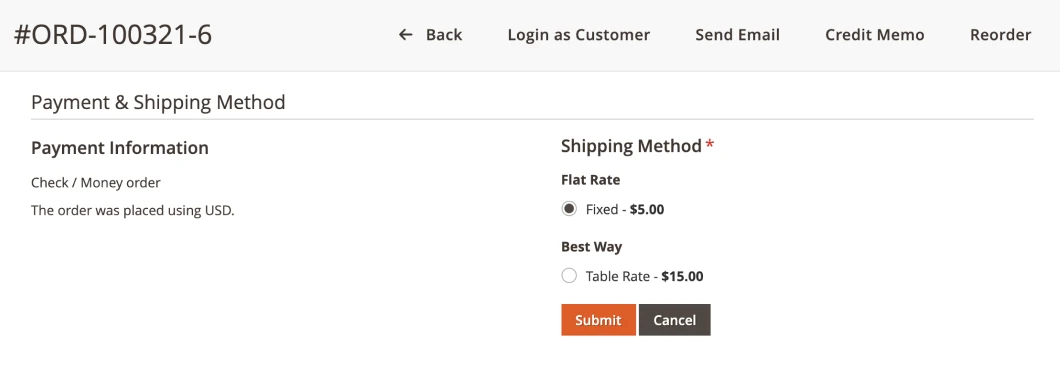Image resolution: width=1060 pixels, height=372 pixels.
Task: Click the left arrow icon beside Back
Action: point(405,34)
